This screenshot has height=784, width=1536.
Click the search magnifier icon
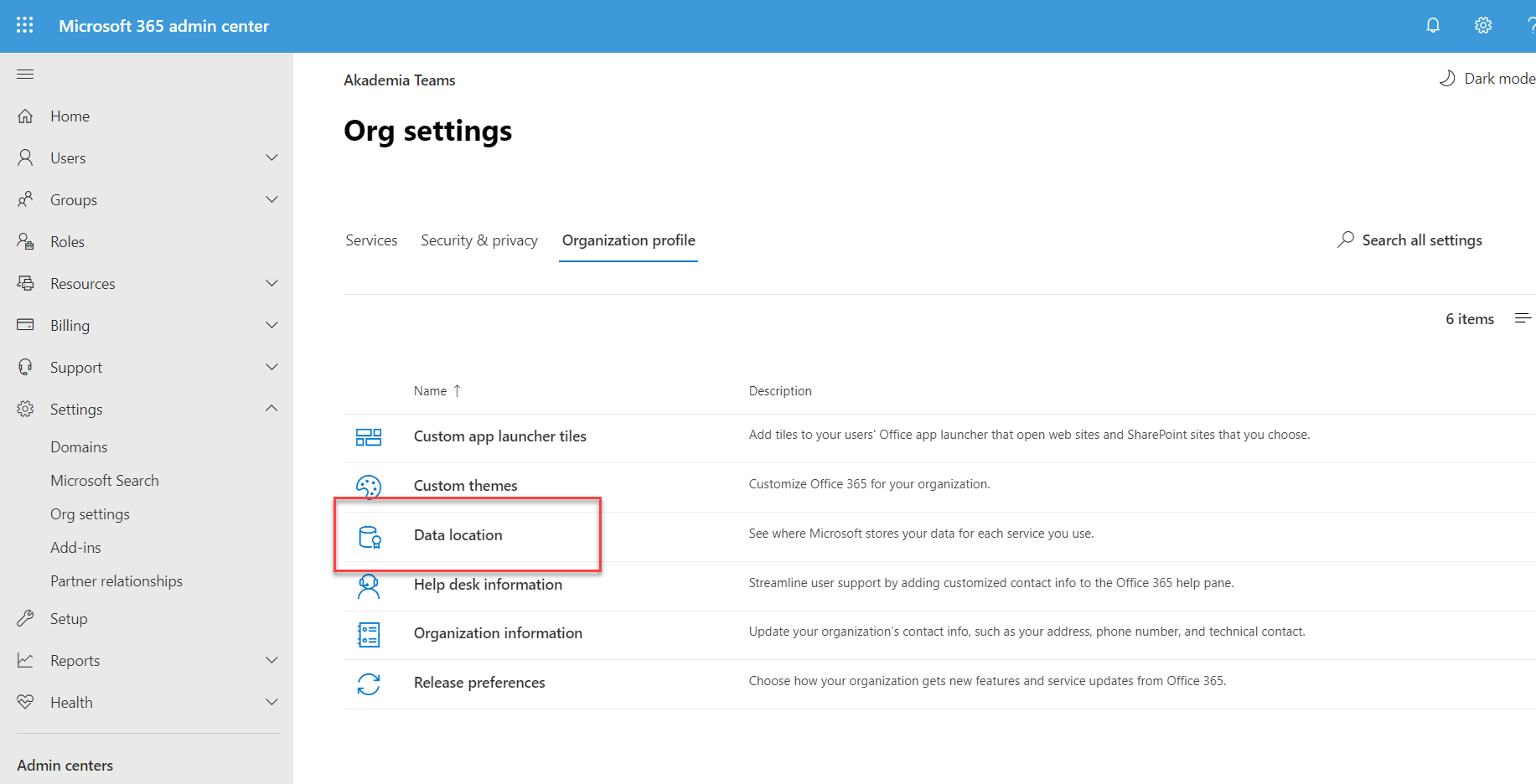(x=1346, y=240)
